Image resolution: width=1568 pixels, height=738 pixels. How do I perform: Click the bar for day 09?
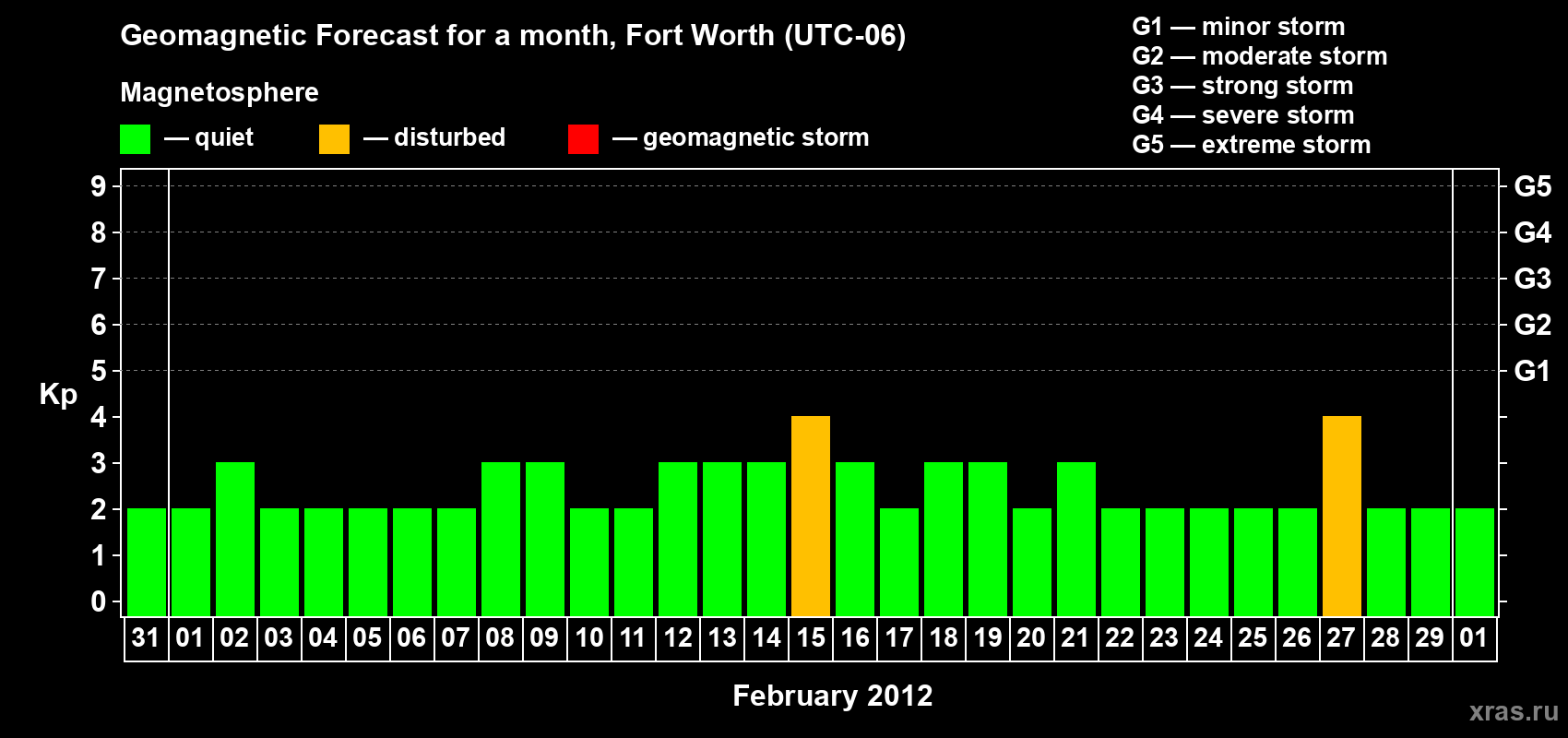pyautogui.click(x=545, y=539)
